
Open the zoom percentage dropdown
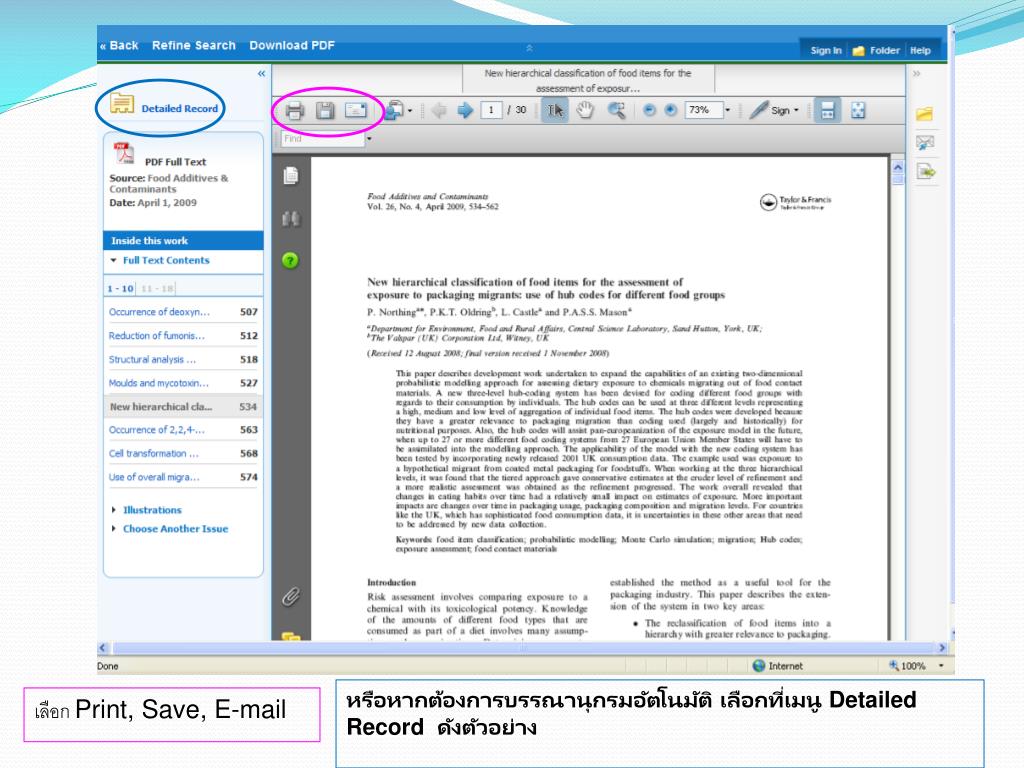pyautogui.click(x=727, y=110)
